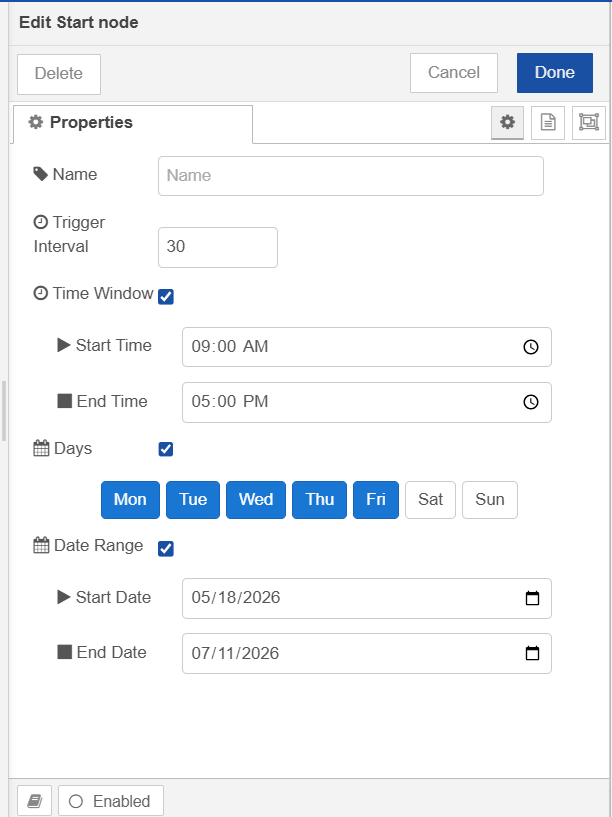Uncheck the Days checkbox
The image size is (612, 817).
pyautogui.click(x=166, y=449)
